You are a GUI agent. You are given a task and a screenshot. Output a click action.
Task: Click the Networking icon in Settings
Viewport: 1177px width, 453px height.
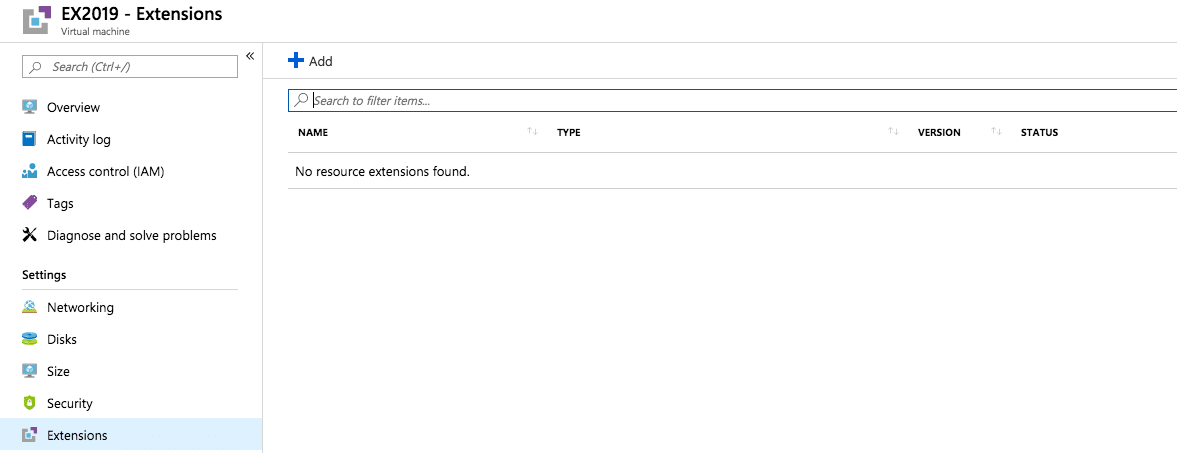(29, 307)
